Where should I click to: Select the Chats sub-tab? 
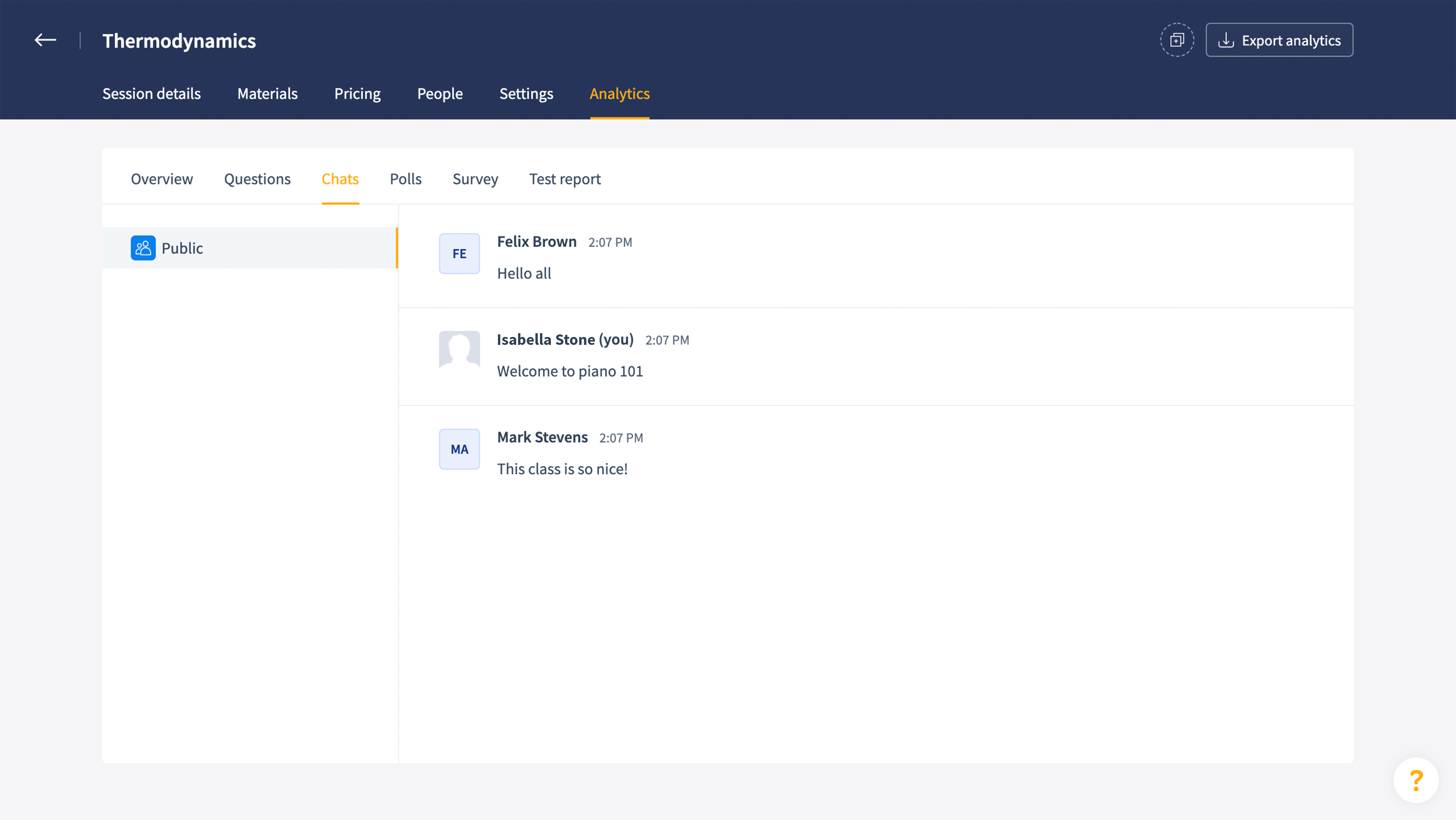(x=340, y=179)
